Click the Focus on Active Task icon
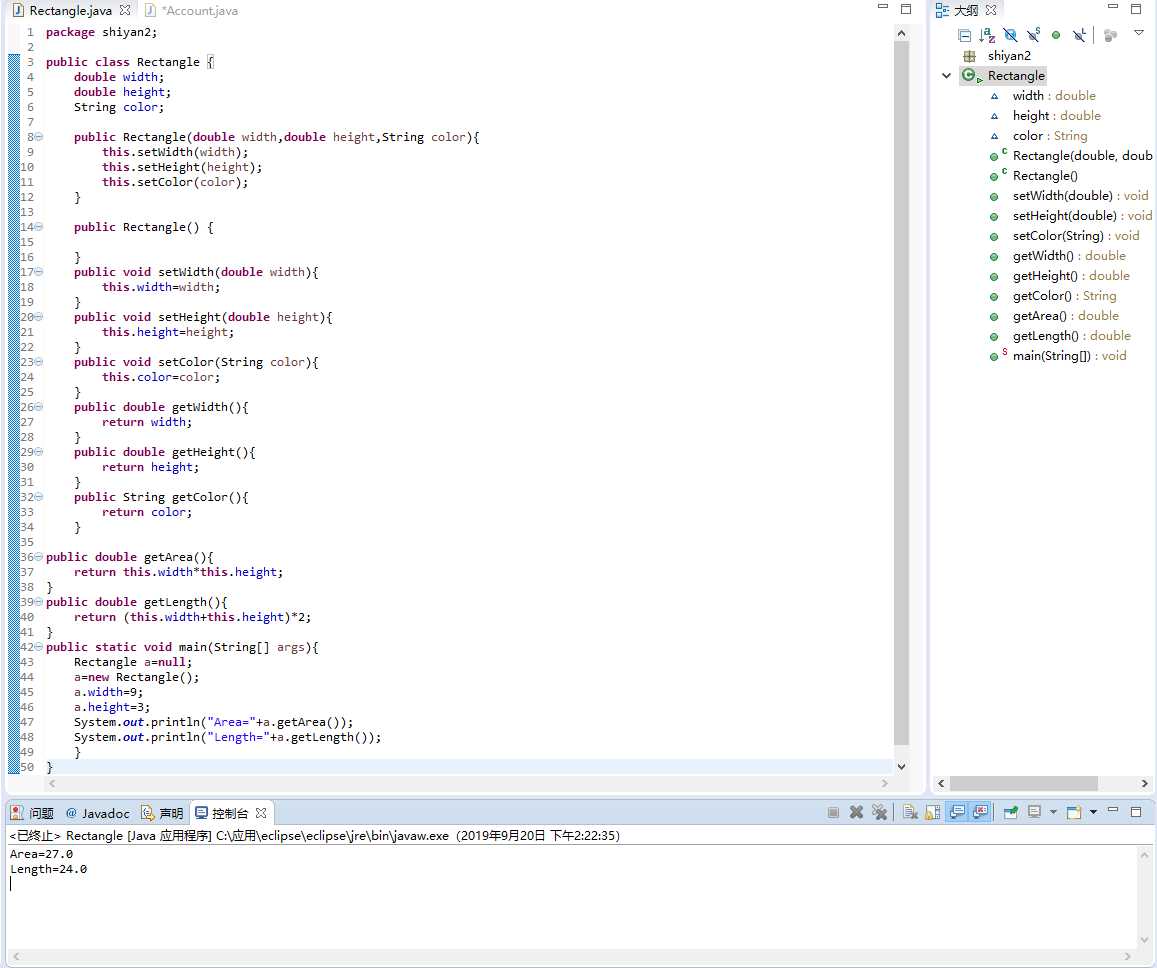 [x=1110, y=35]
